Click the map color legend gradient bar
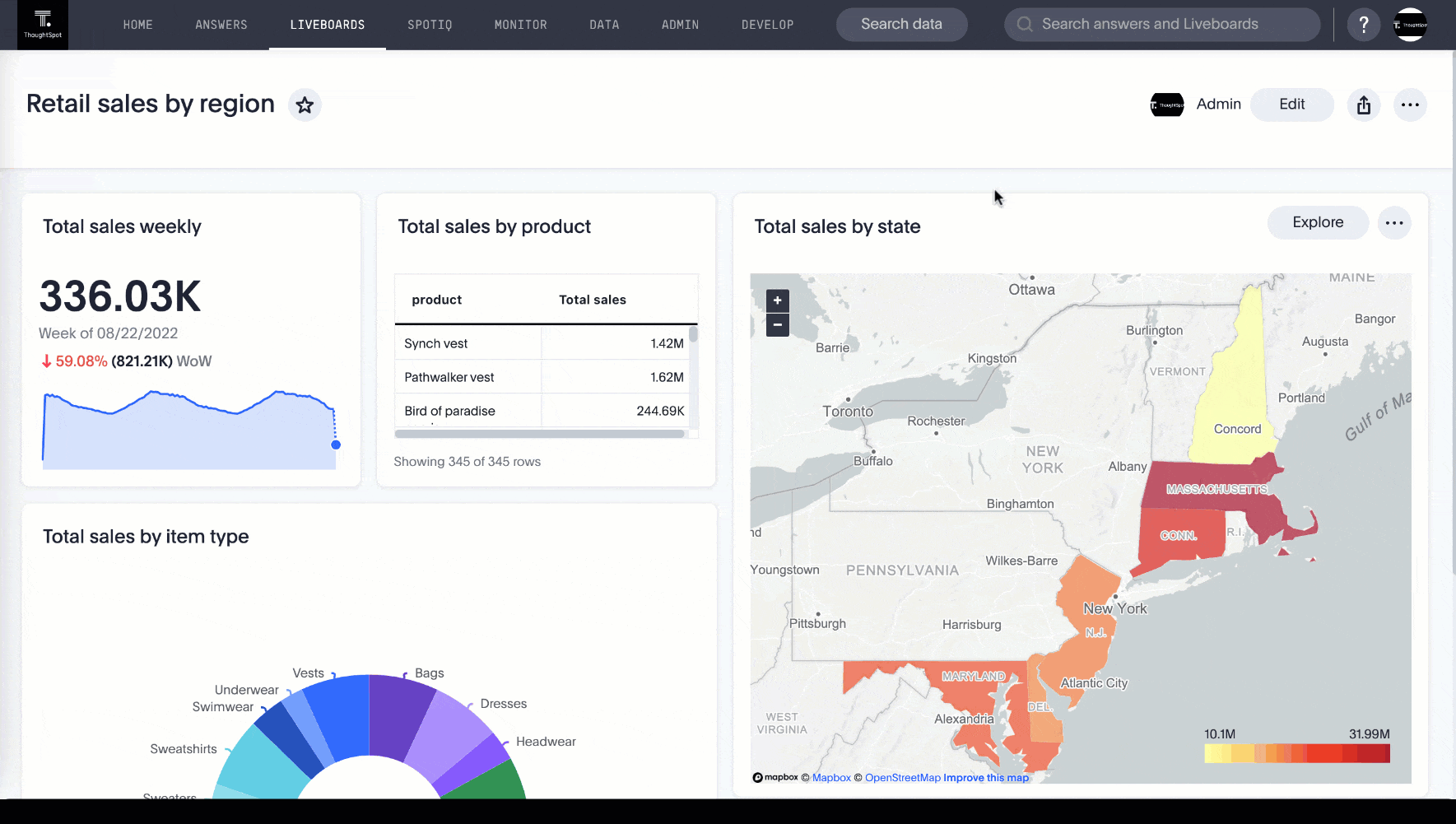The image size is (1456, 824). (1296, 753)
